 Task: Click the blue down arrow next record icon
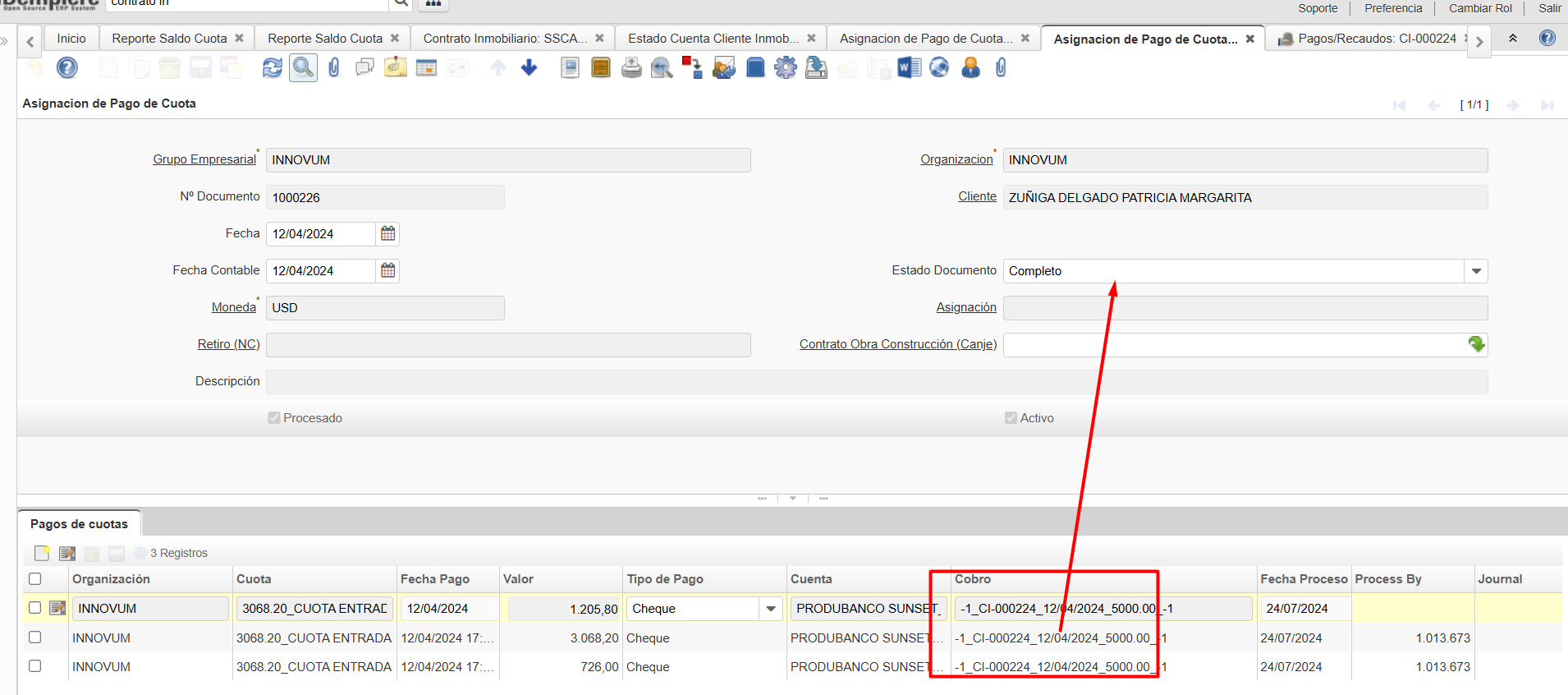point(530,67)
